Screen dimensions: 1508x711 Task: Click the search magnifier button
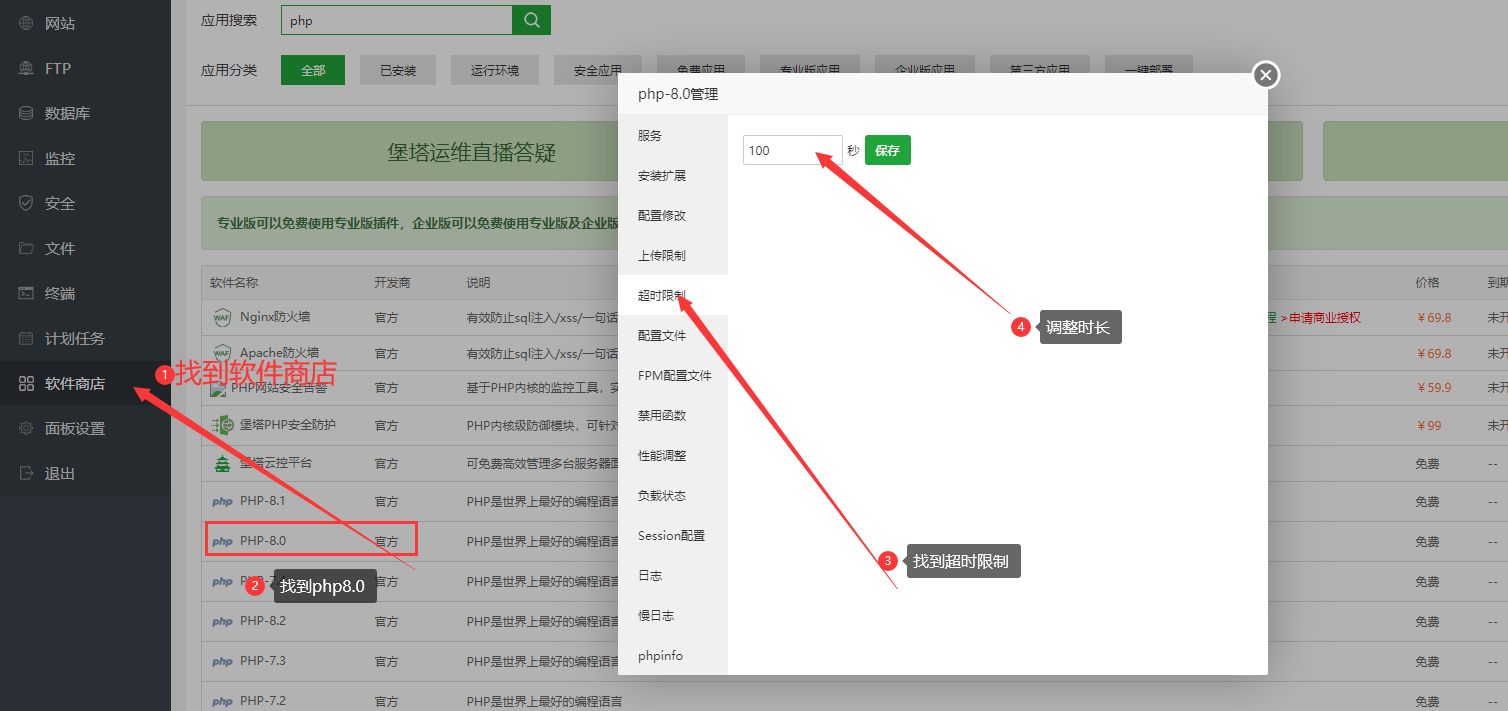tap(531, 20)
